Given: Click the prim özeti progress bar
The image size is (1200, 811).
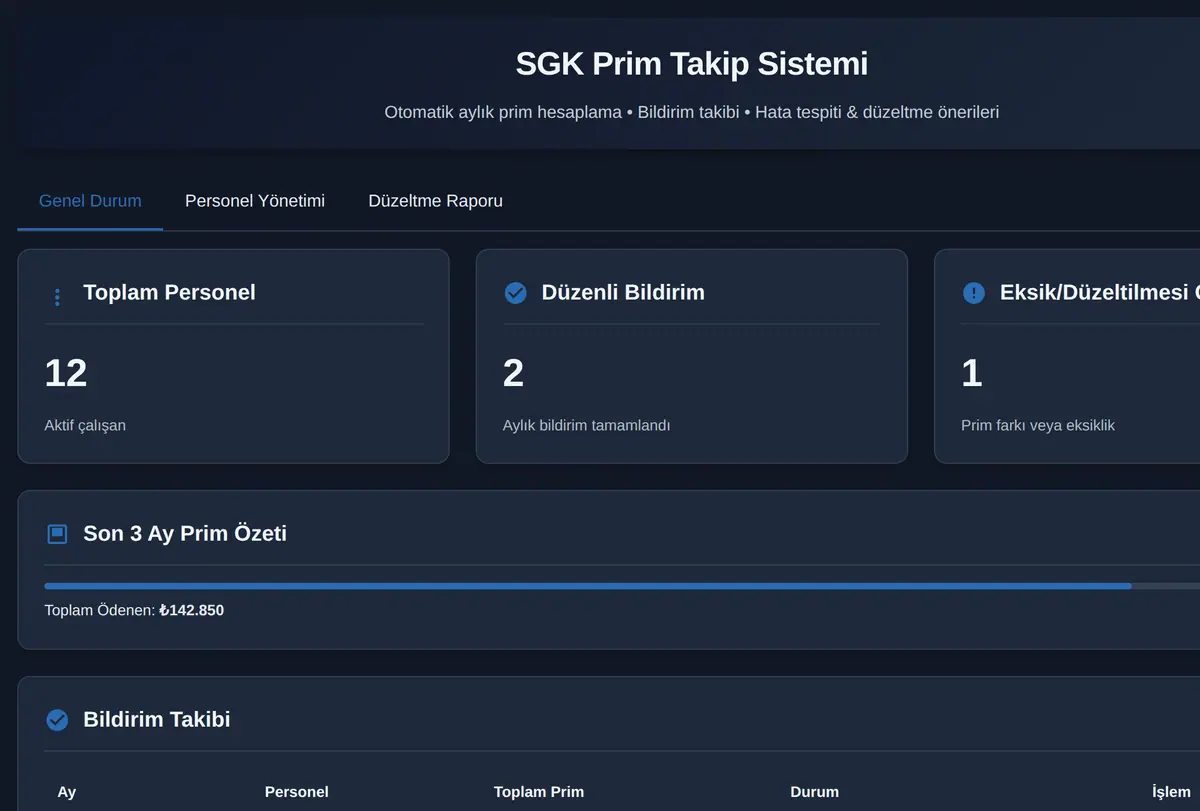Looking at the screenshot, I should [622, 586].
